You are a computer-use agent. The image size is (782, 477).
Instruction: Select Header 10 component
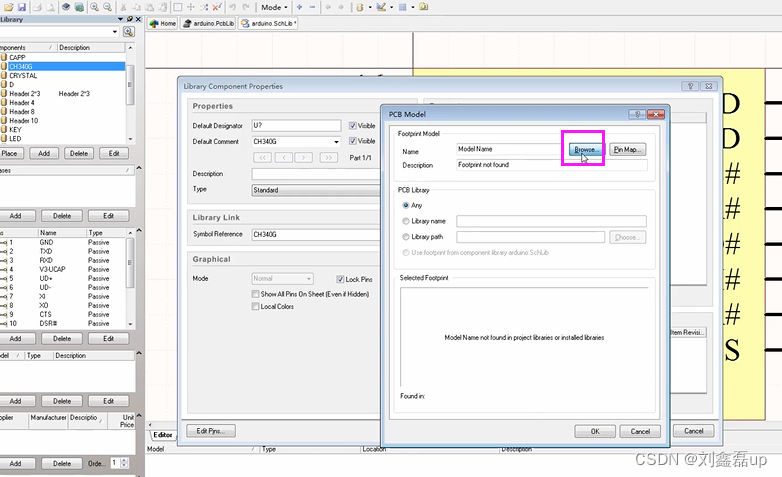23,121
